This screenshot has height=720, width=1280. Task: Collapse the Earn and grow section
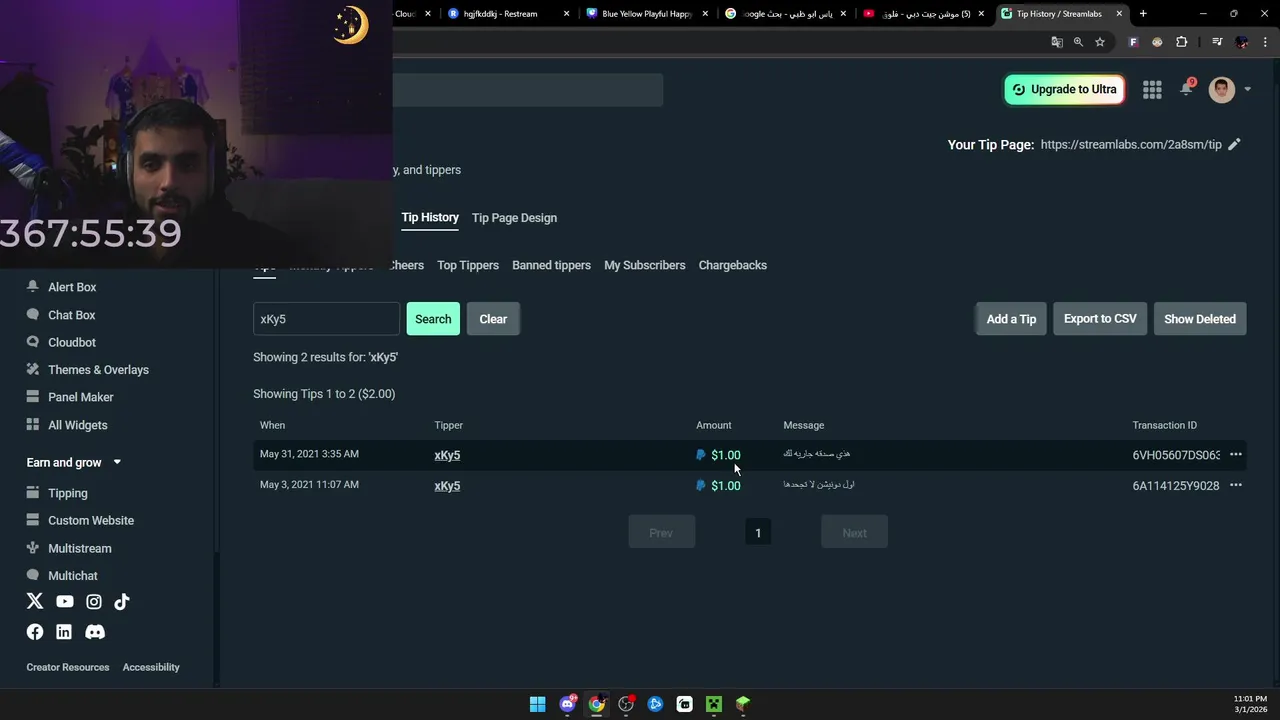click(x=117, y=462)
